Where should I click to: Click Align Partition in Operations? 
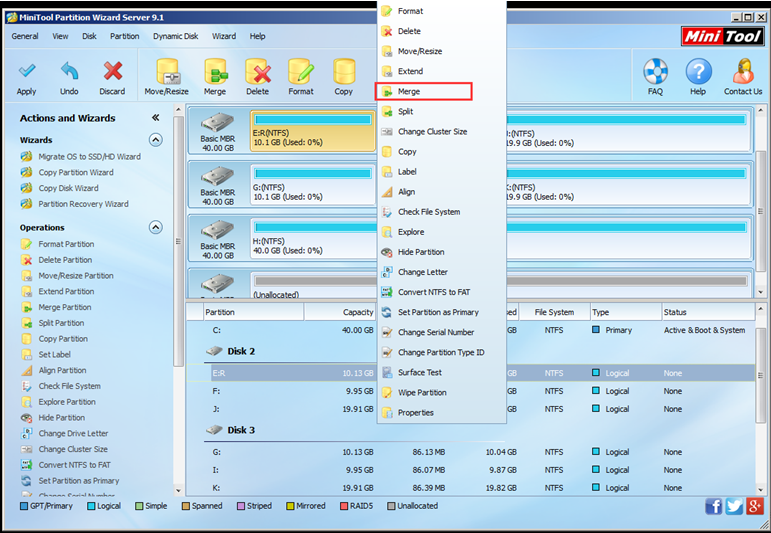62,370
